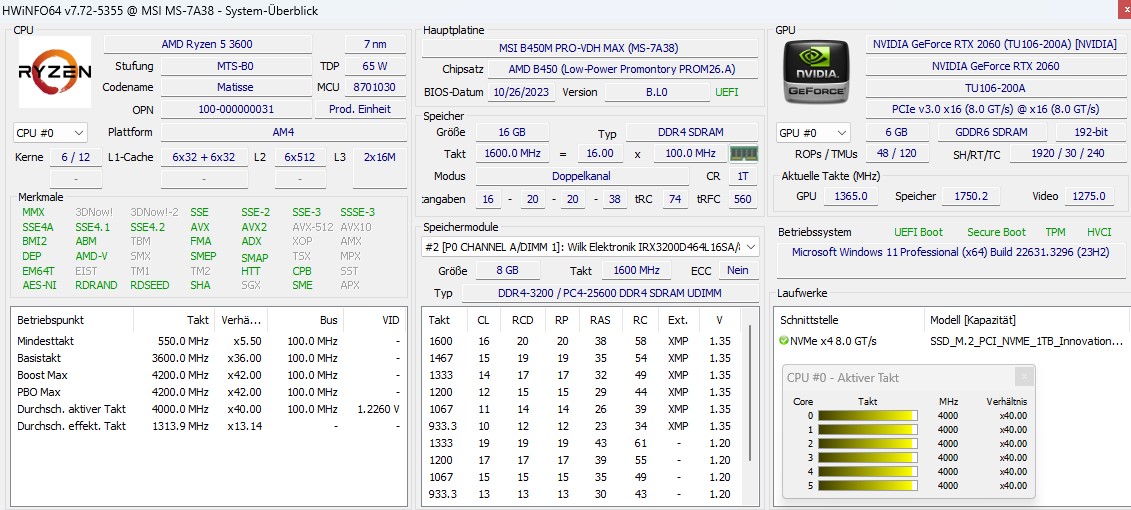
Task: Click the GDDR6 SDRAM field
Action: coord(993,133)
